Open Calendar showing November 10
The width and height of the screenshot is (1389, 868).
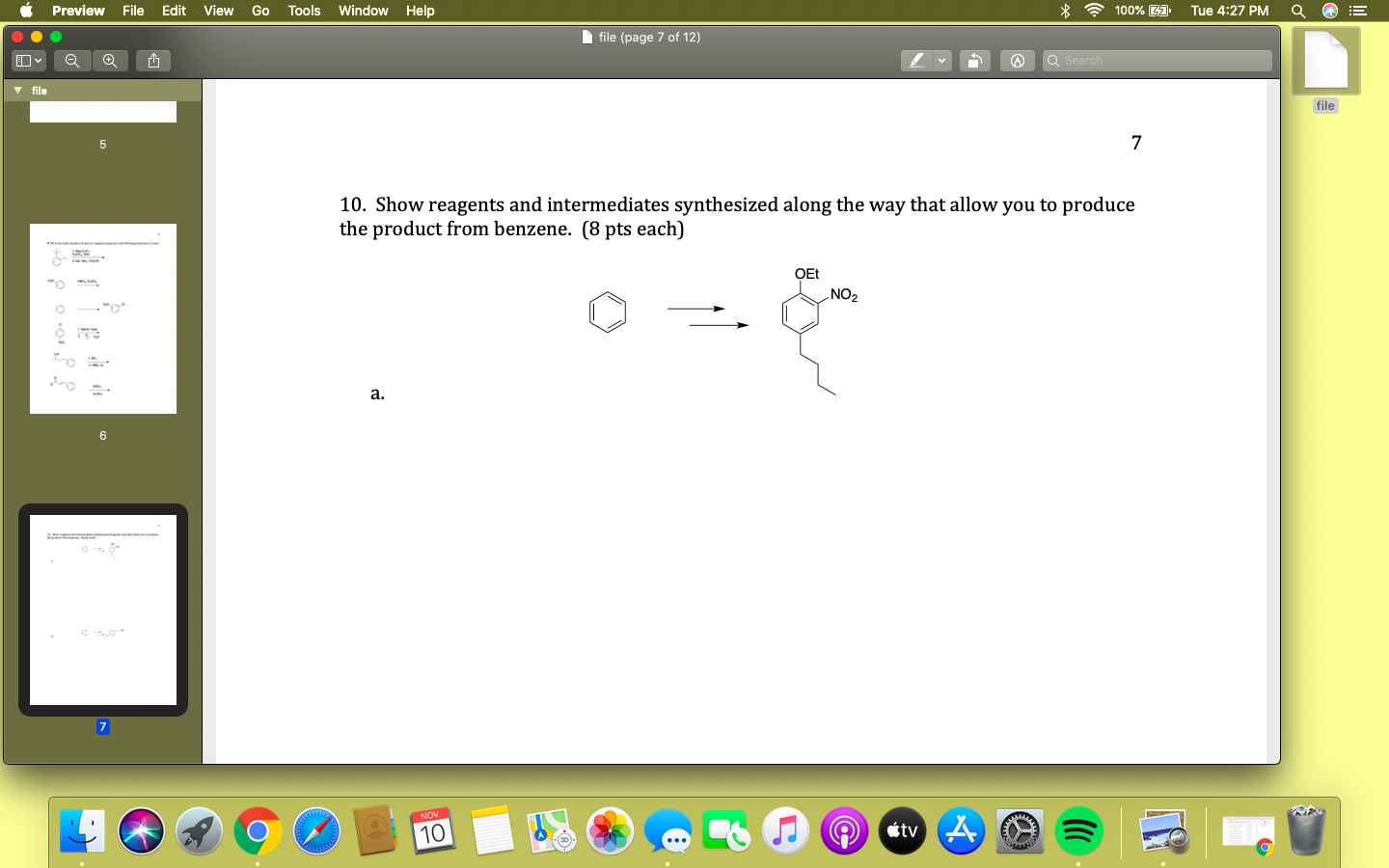433,830
